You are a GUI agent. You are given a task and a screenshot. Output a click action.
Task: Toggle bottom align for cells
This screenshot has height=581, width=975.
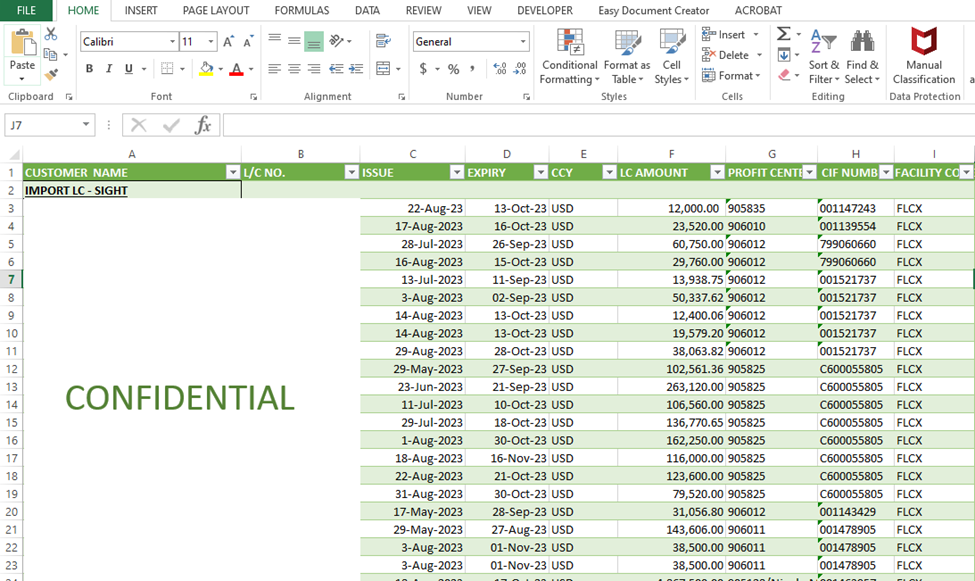(313, 42)
